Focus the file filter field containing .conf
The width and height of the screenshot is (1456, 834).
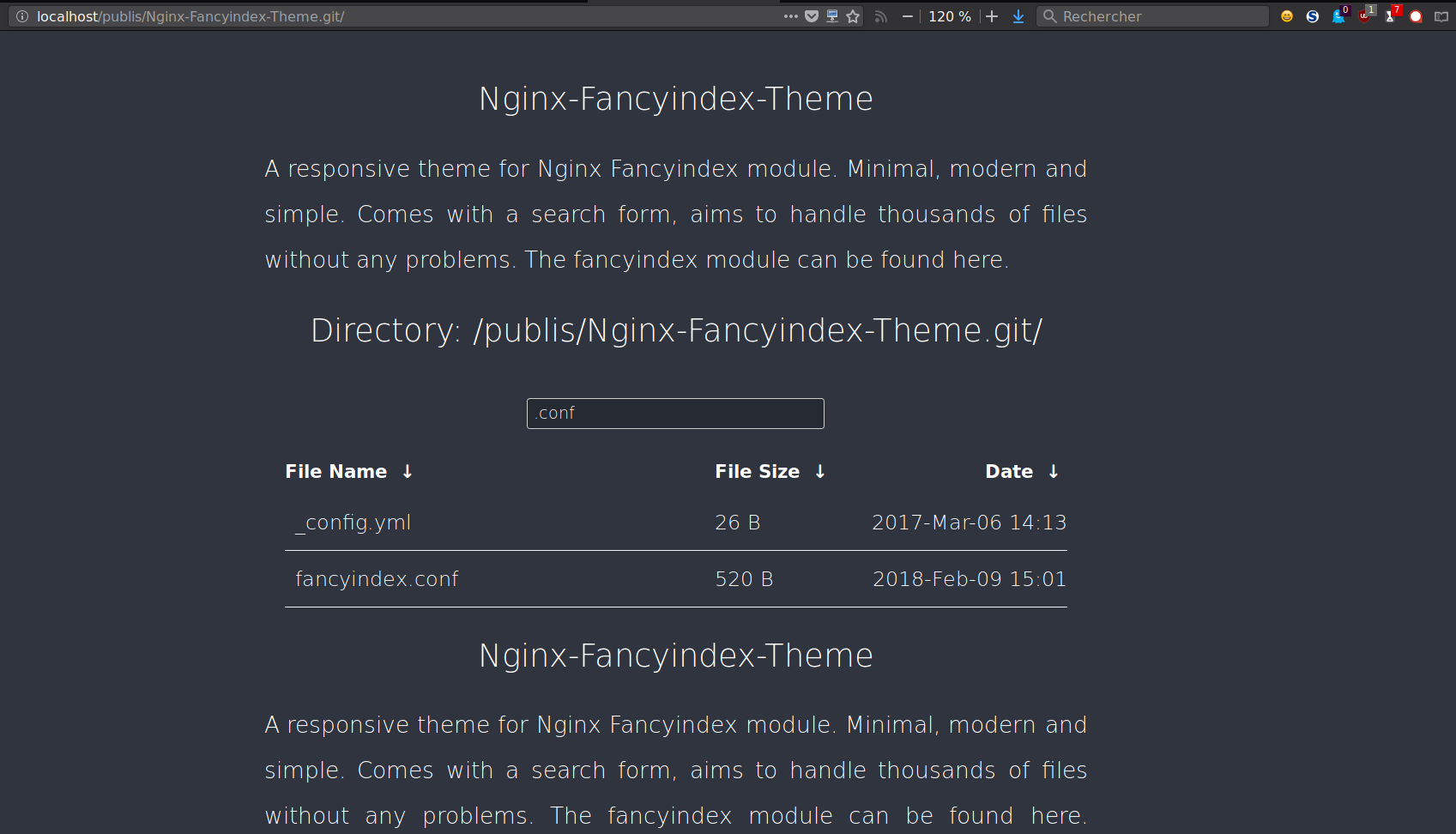point(675,414)
